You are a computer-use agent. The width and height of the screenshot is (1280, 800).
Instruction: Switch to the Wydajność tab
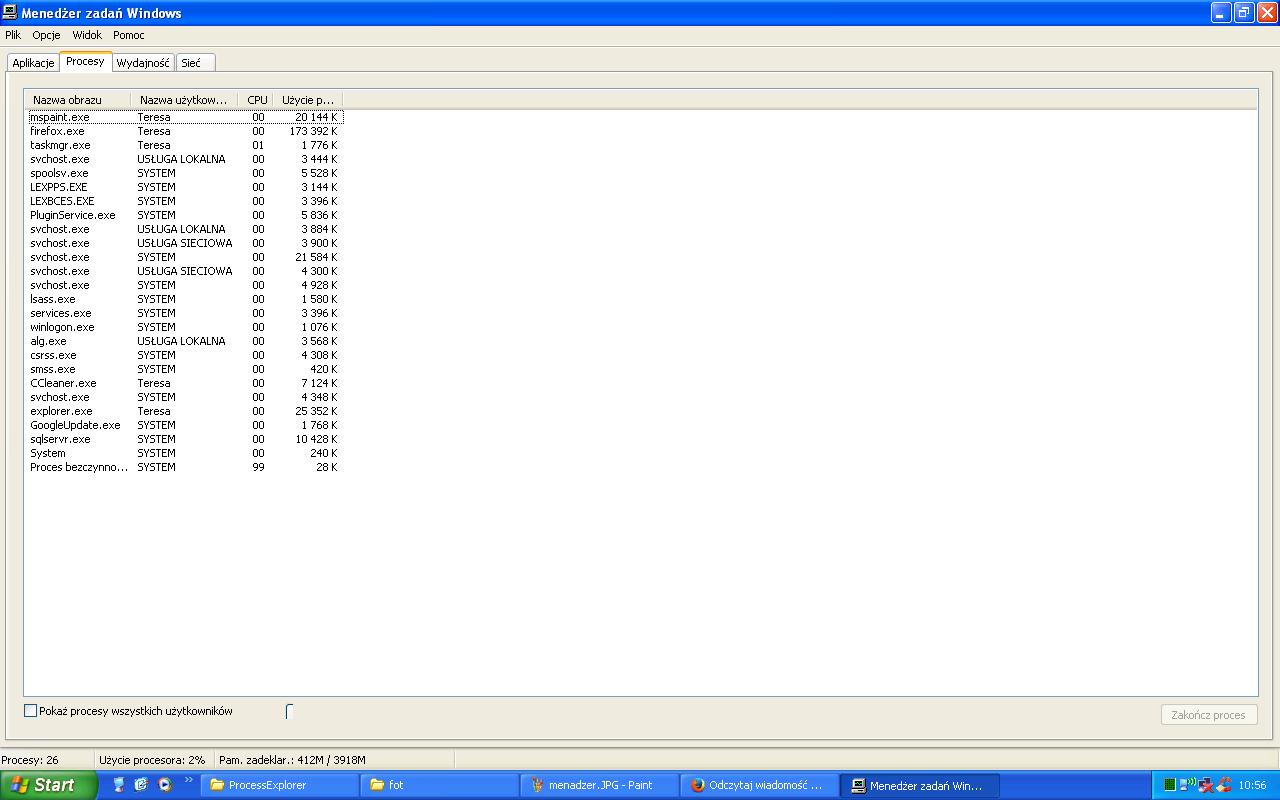[143, 62]
